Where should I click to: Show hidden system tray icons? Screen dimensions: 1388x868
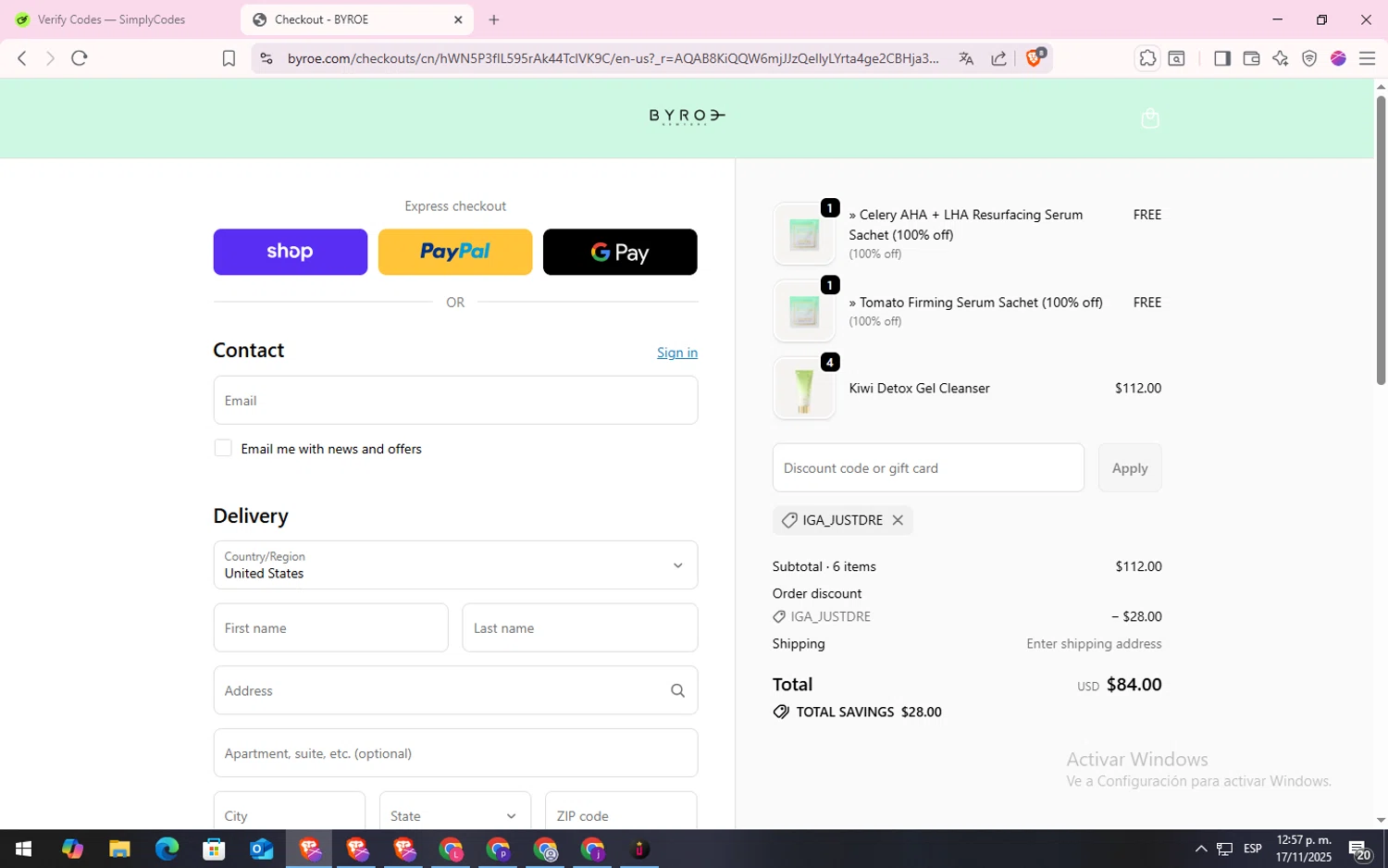pyautogui.click(x=1200, y=849)
